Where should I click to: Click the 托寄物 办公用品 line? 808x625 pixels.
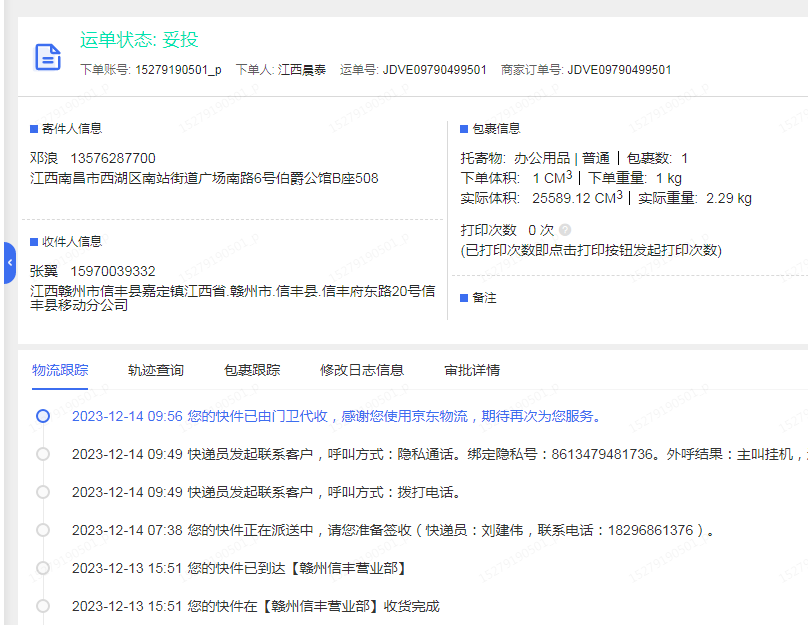pos(574,158)
